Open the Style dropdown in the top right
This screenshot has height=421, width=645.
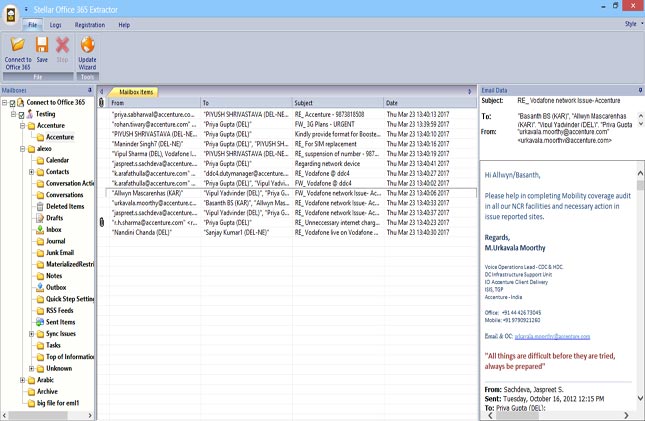coord(633,24)
